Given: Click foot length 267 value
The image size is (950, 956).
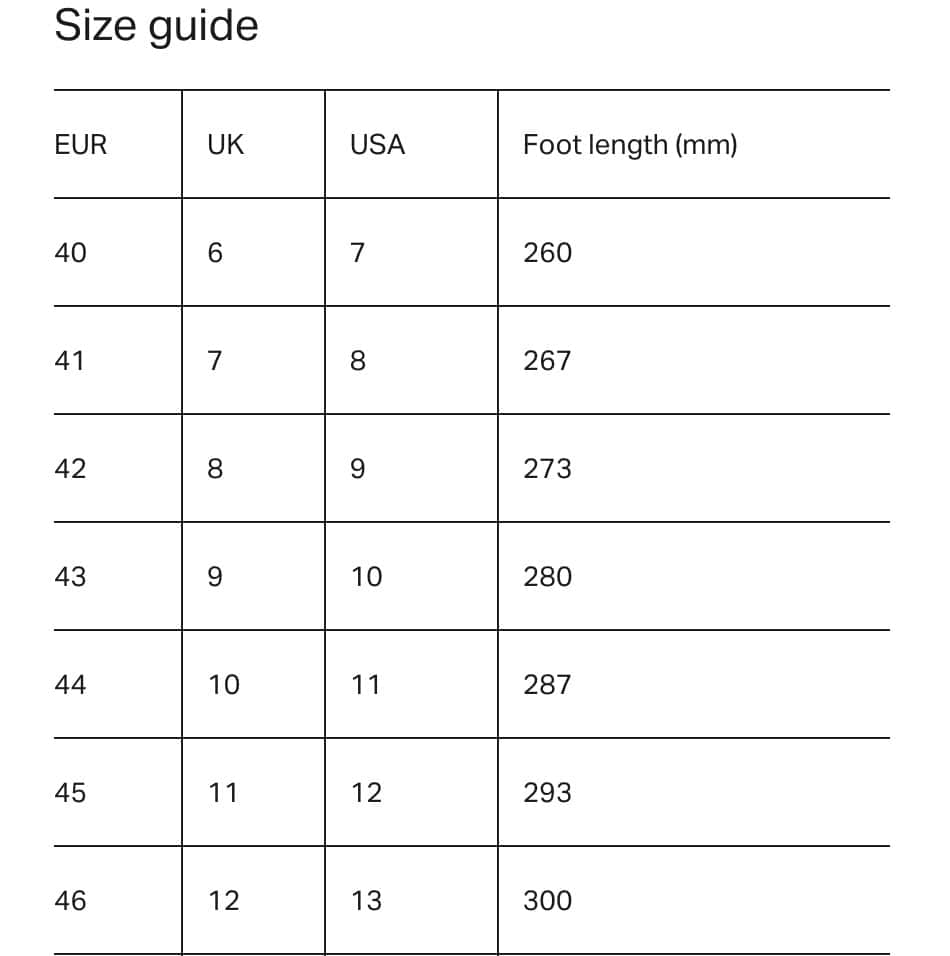Looking at the screenshot, I should tap(547, 361).
